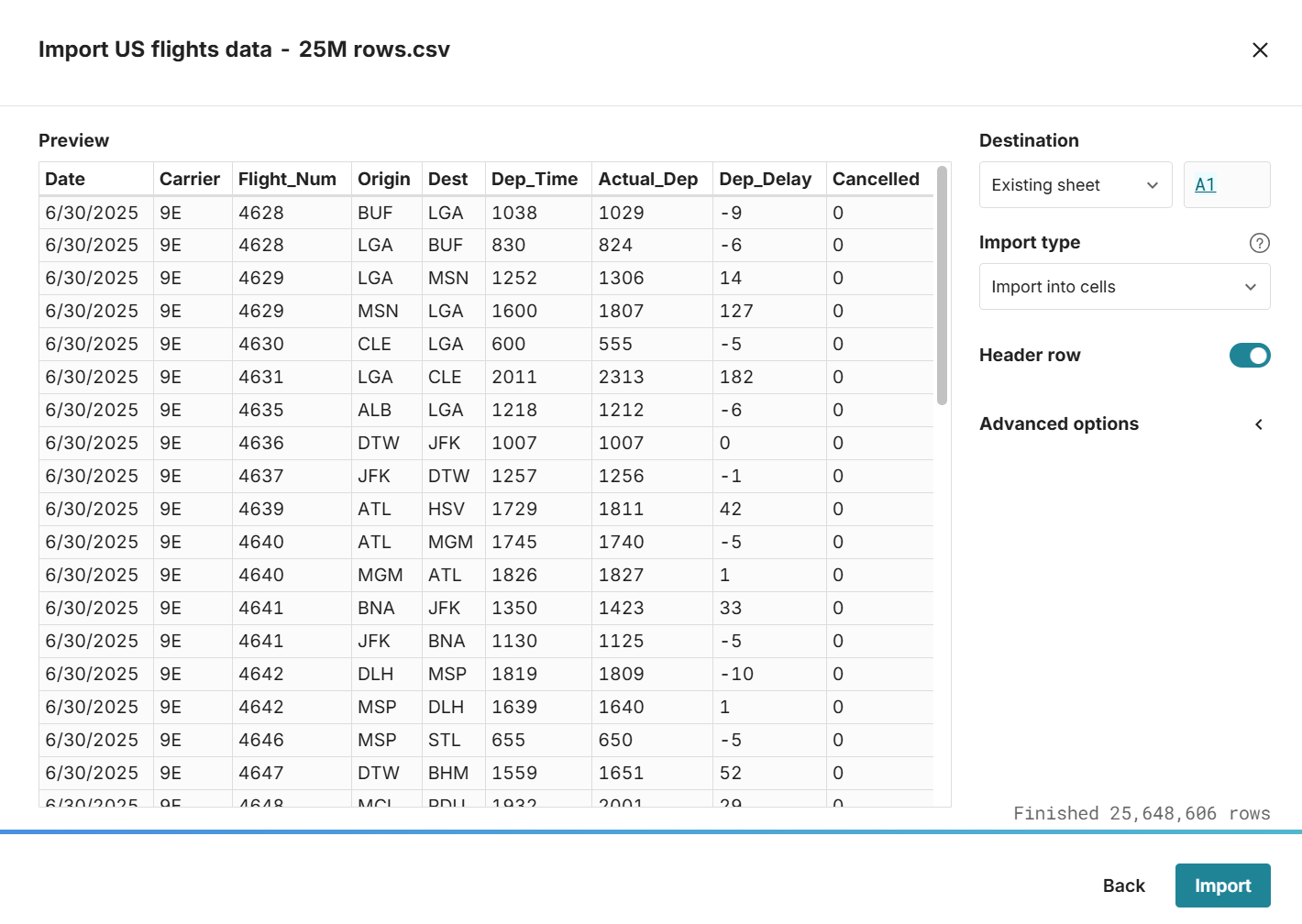
Task: Click the delay value -10
Action: (770, 675)
